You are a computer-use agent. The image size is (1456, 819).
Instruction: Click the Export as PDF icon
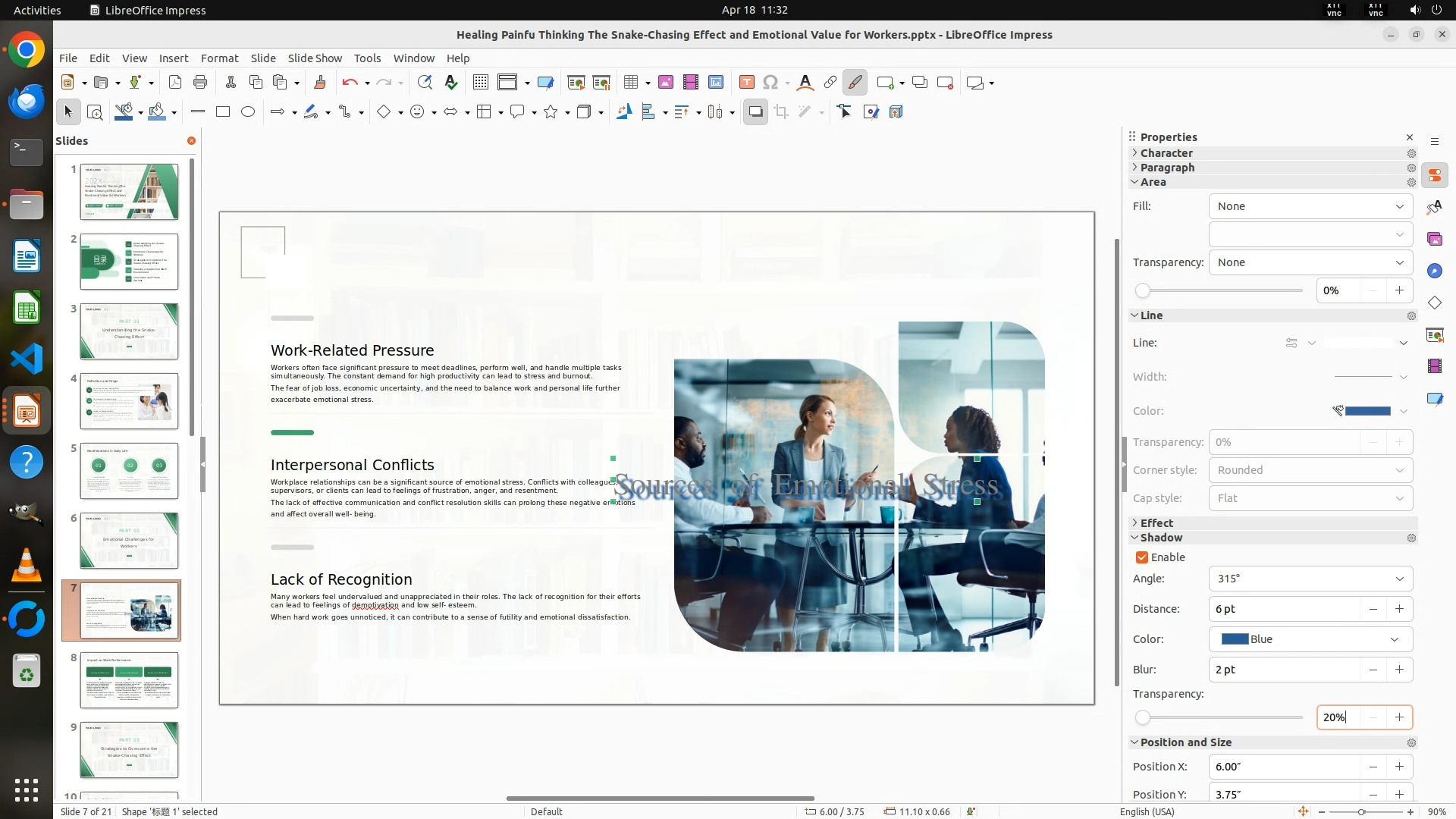(x=175, y=83)
